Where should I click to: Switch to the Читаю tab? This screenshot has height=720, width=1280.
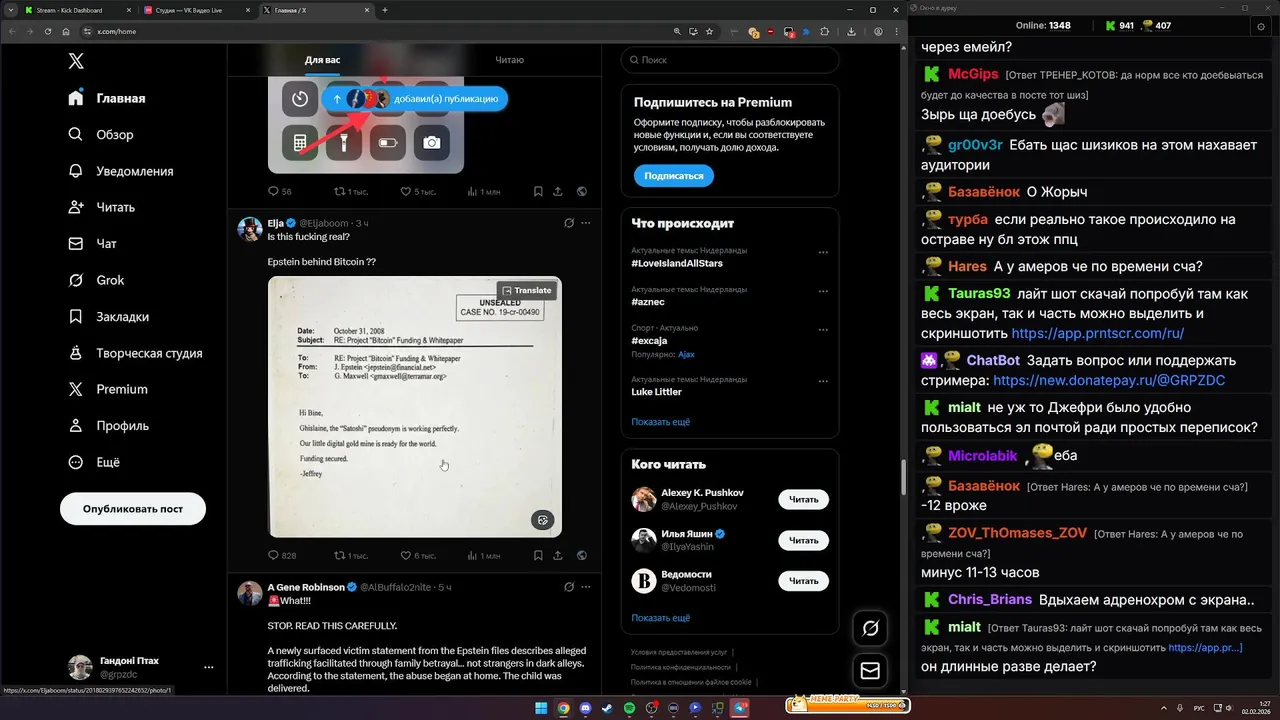point(509,60)
